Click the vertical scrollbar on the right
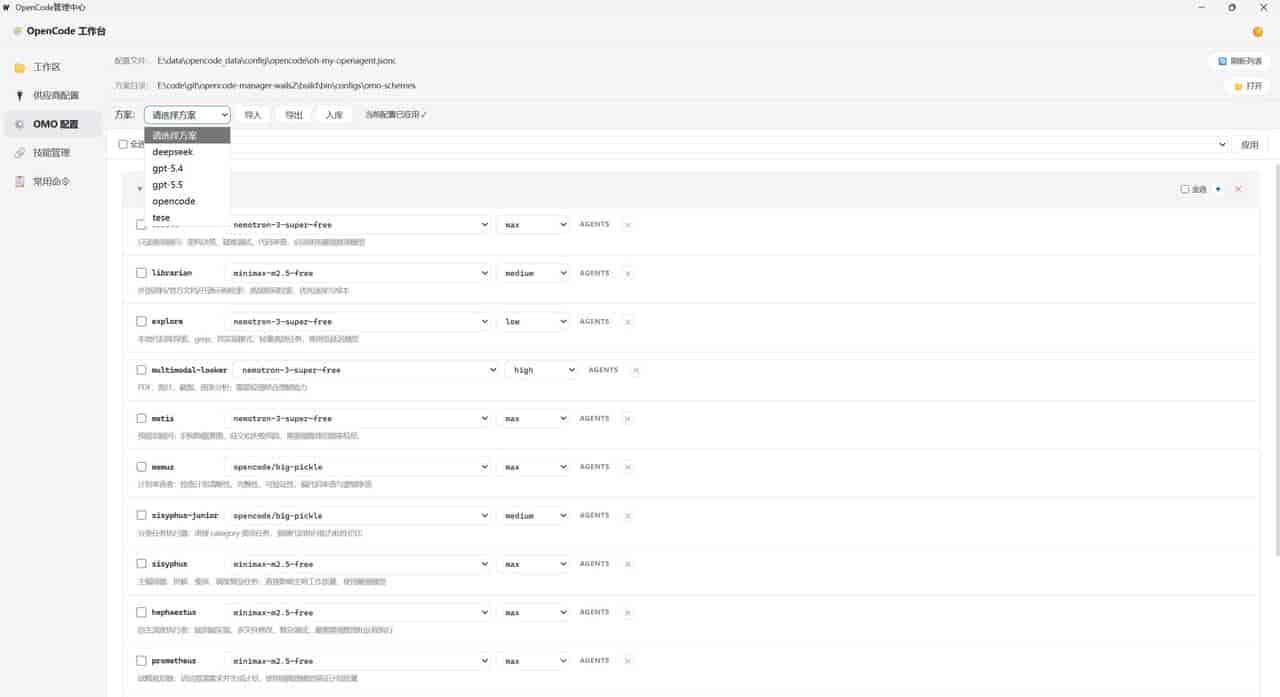 pos(1276,360)
